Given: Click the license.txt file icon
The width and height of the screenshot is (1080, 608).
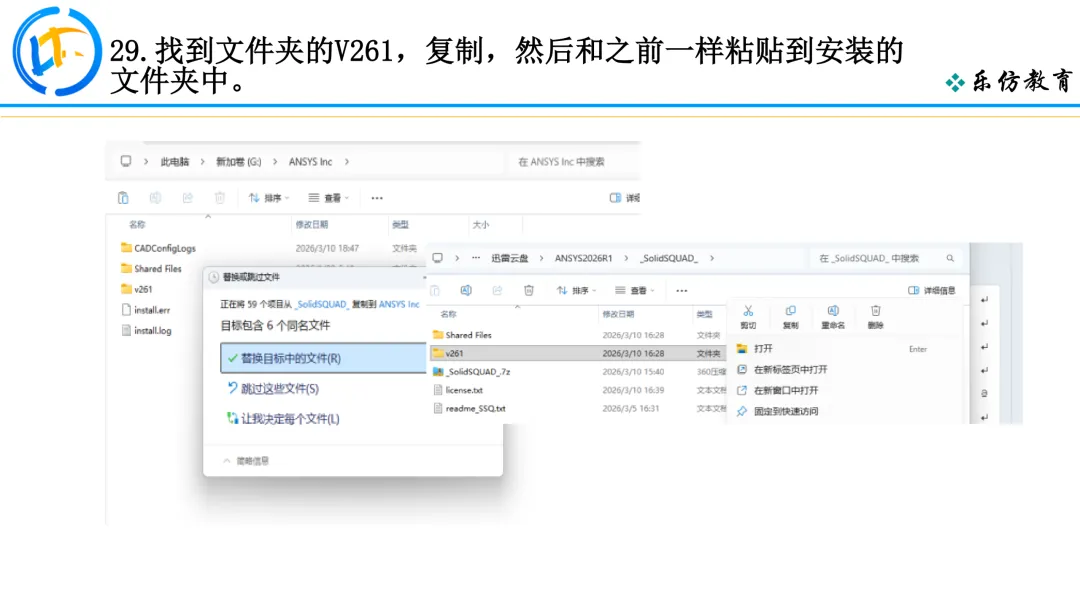Looking at the screenshot, I should [437, 390].
